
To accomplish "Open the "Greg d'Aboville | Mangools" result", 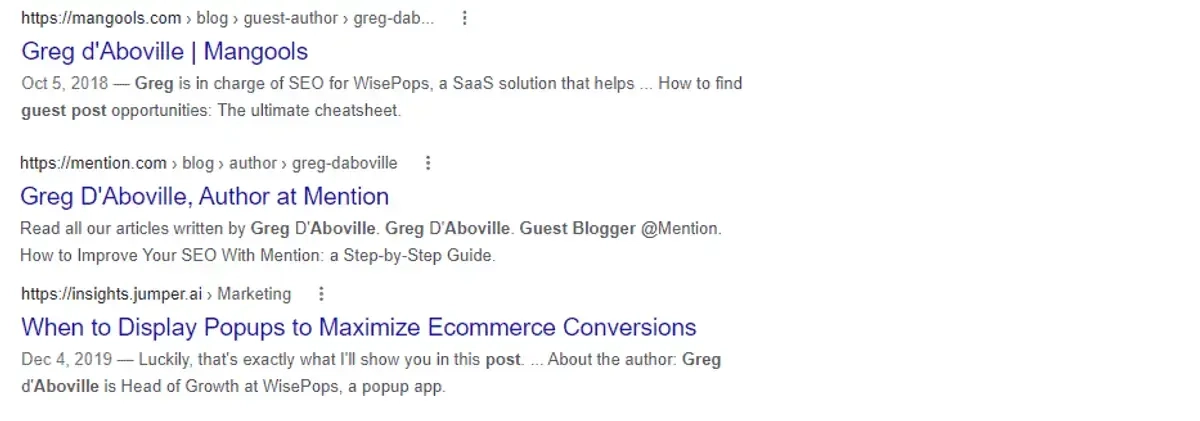I will pyautogui.click(x=164, y=51).
